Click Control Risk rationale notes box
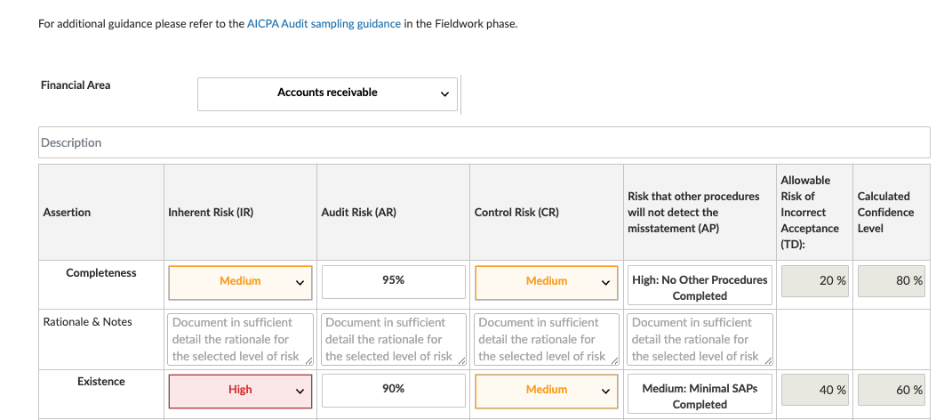936x420 pixels. coord(547,339)
